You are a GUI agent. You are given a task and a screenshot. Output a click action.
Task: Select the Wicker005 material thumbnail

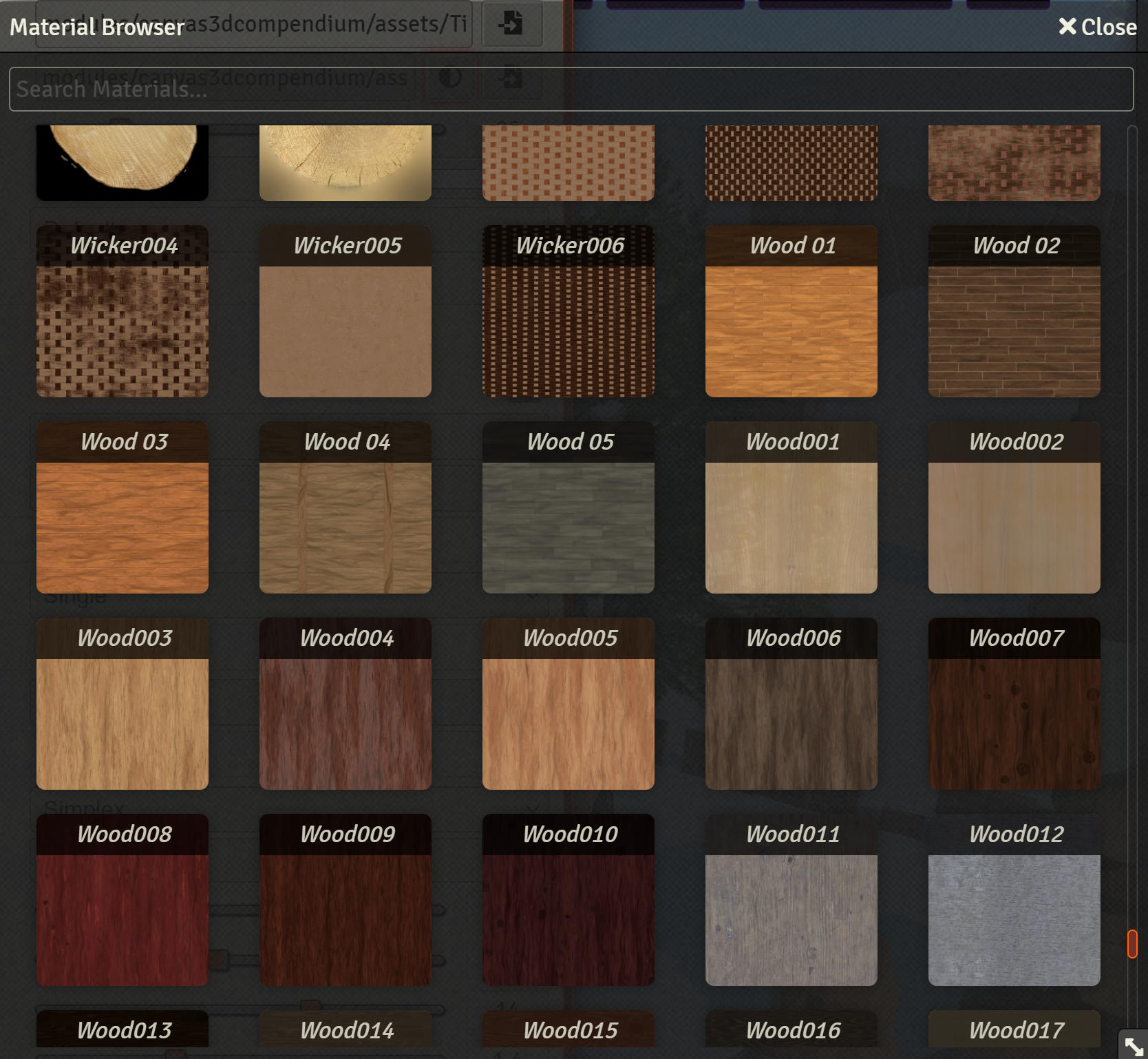tap(346, 311)
